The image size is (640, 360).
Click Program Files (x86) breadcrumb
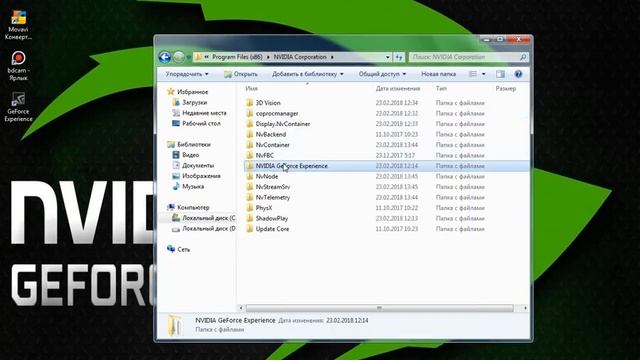[x=238, y=57]
